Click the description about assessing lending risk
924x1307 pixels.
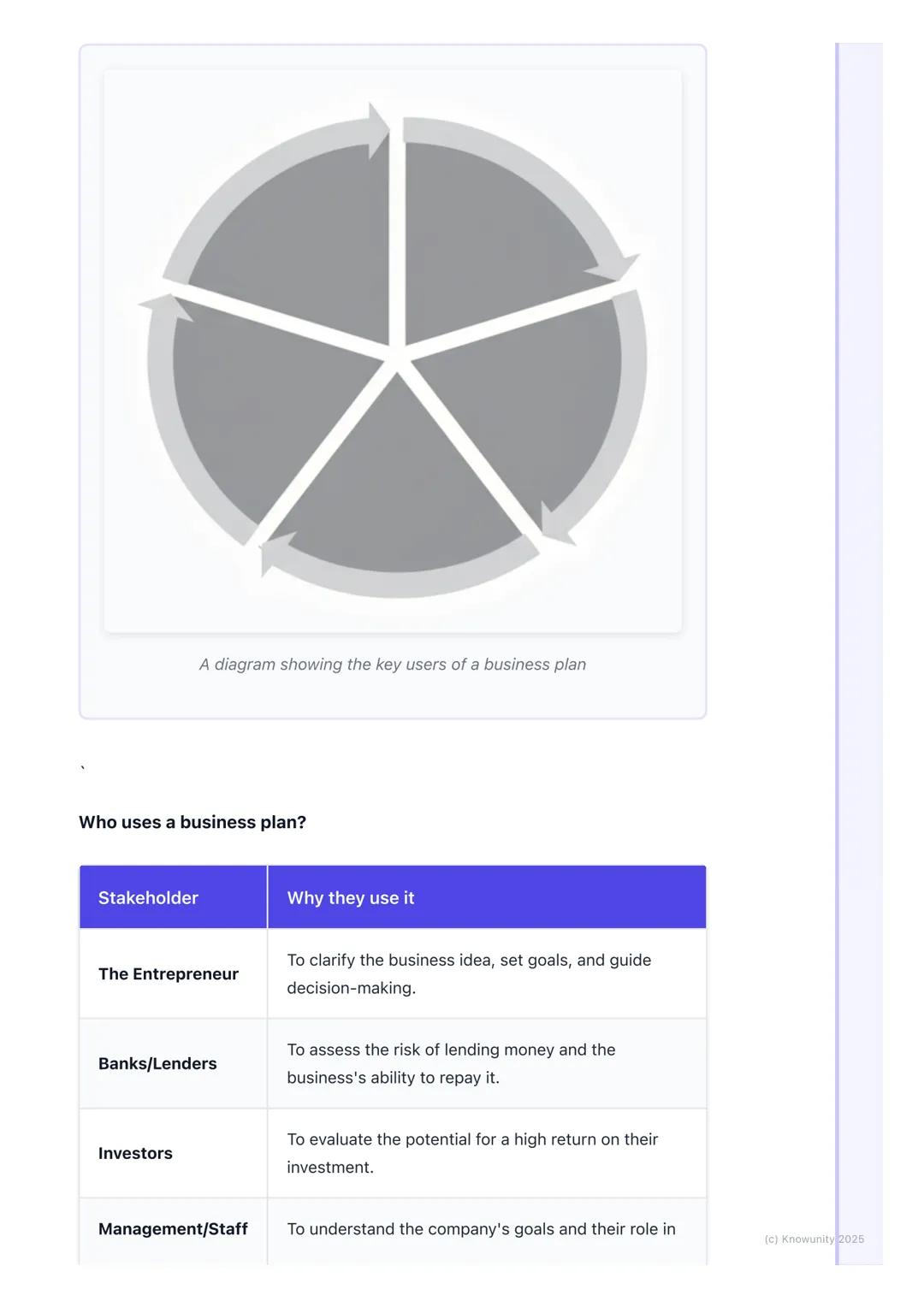coord(451,1064)
